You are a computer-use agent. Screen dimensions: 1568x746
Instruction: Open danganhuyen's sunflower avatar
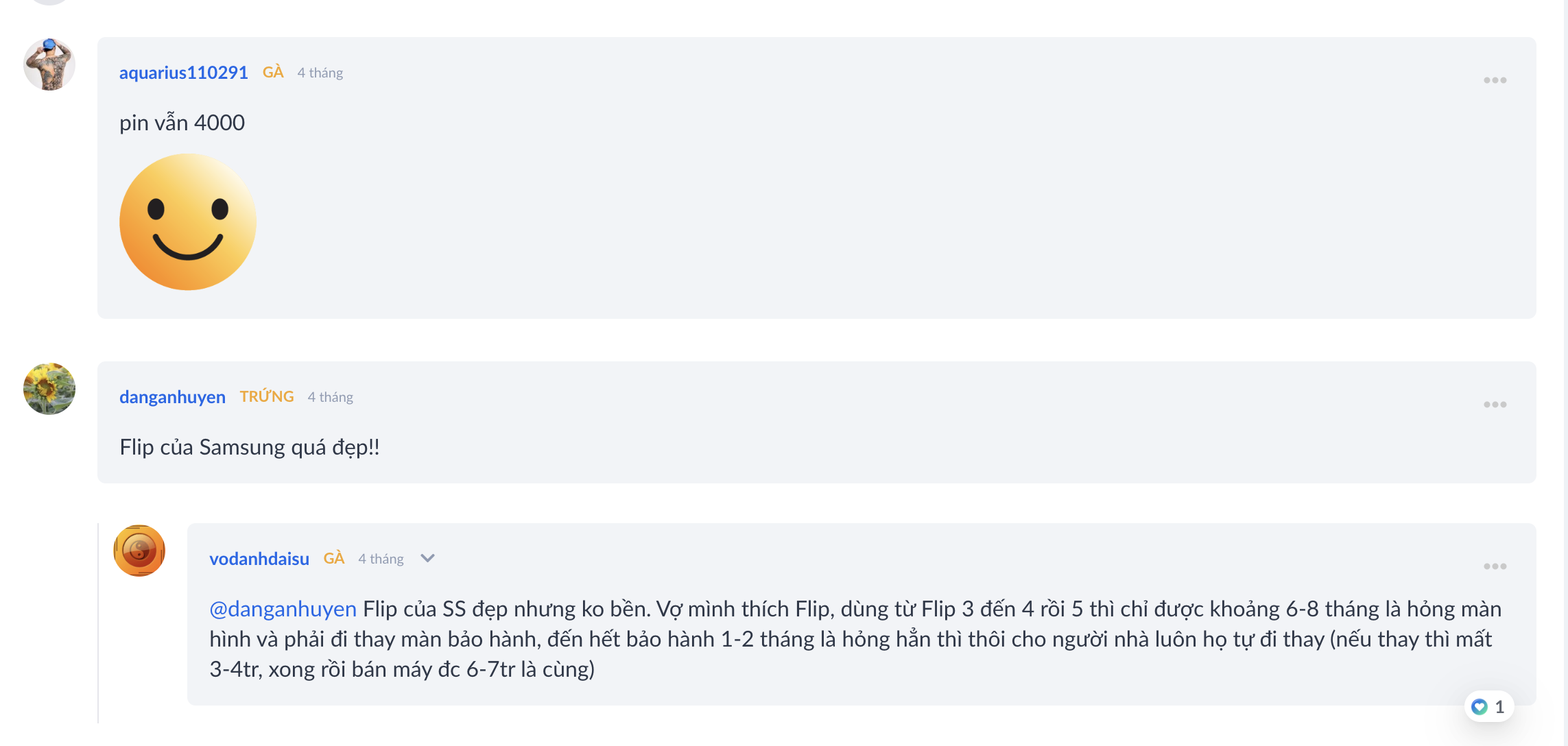coord(49,389)
